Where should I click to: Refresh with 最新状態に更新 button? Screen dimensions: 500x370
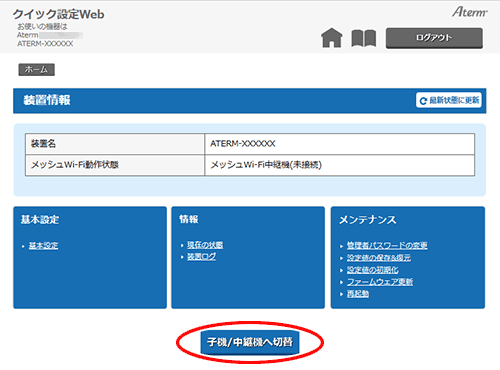(x=449, y=100)
